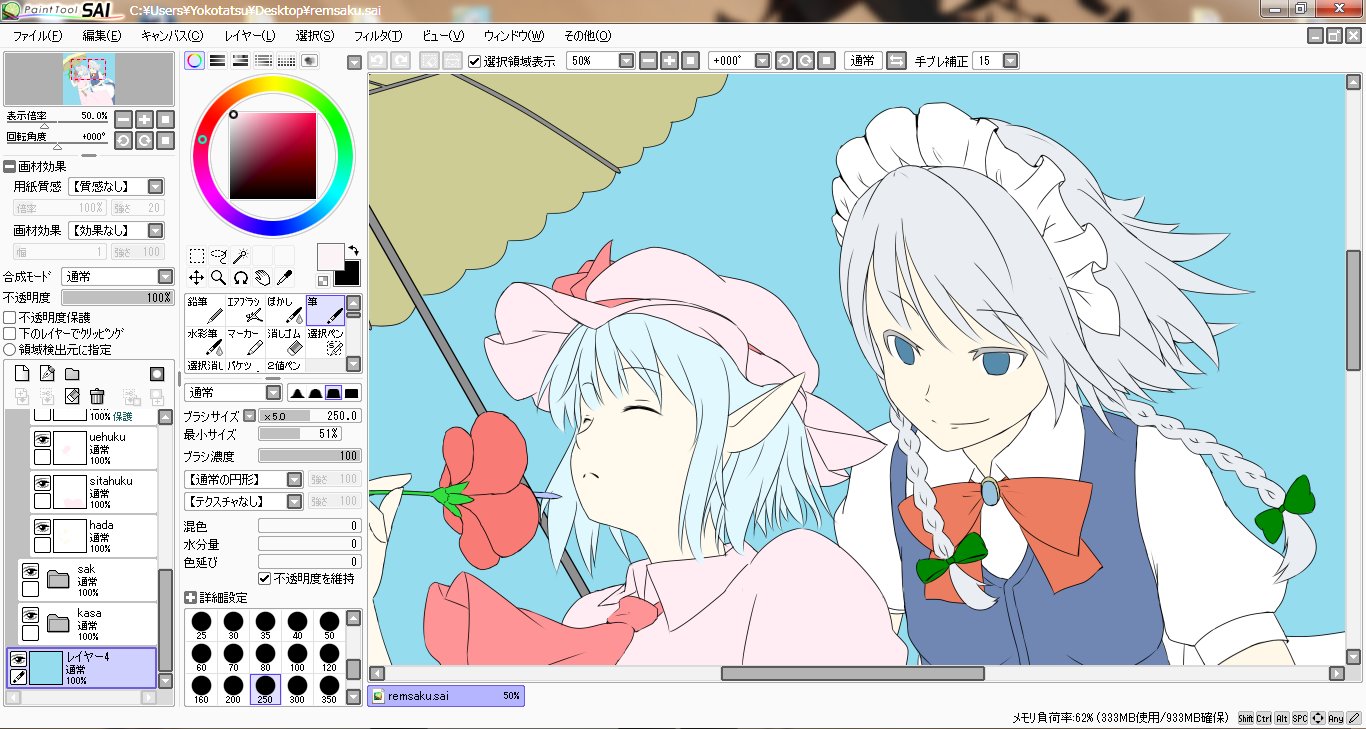Select the レイヤー4 layer thumbnail
Screen dimensions: 1366x729
[46, 667]
